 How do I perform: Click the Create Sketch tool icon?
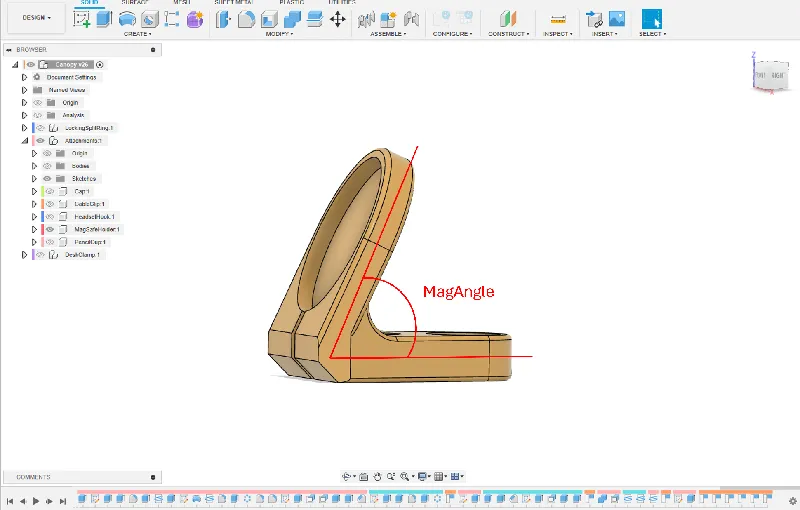point(82,19)
